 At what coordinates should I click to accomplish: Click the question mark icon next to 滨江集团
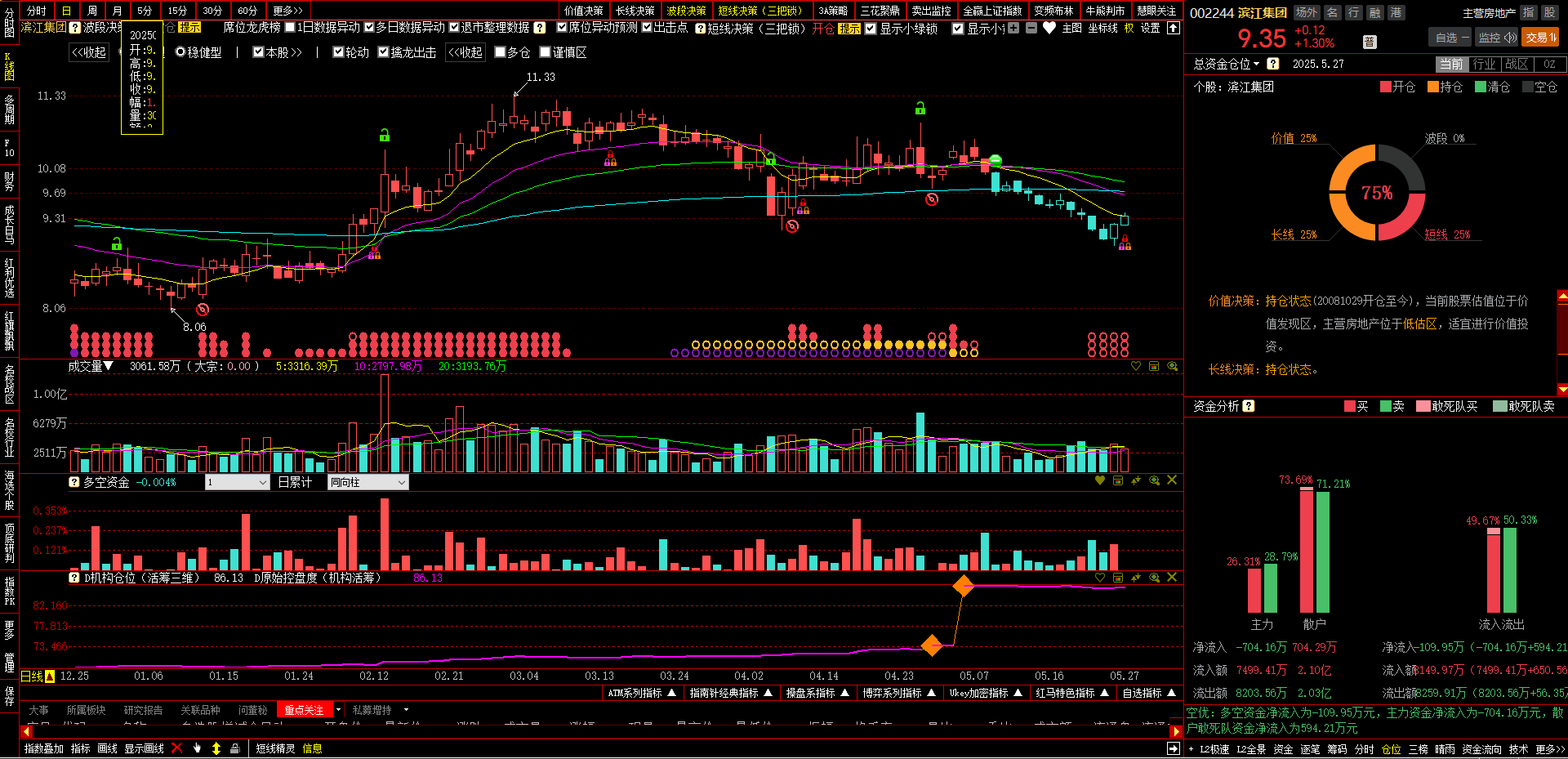pos(75,28)
